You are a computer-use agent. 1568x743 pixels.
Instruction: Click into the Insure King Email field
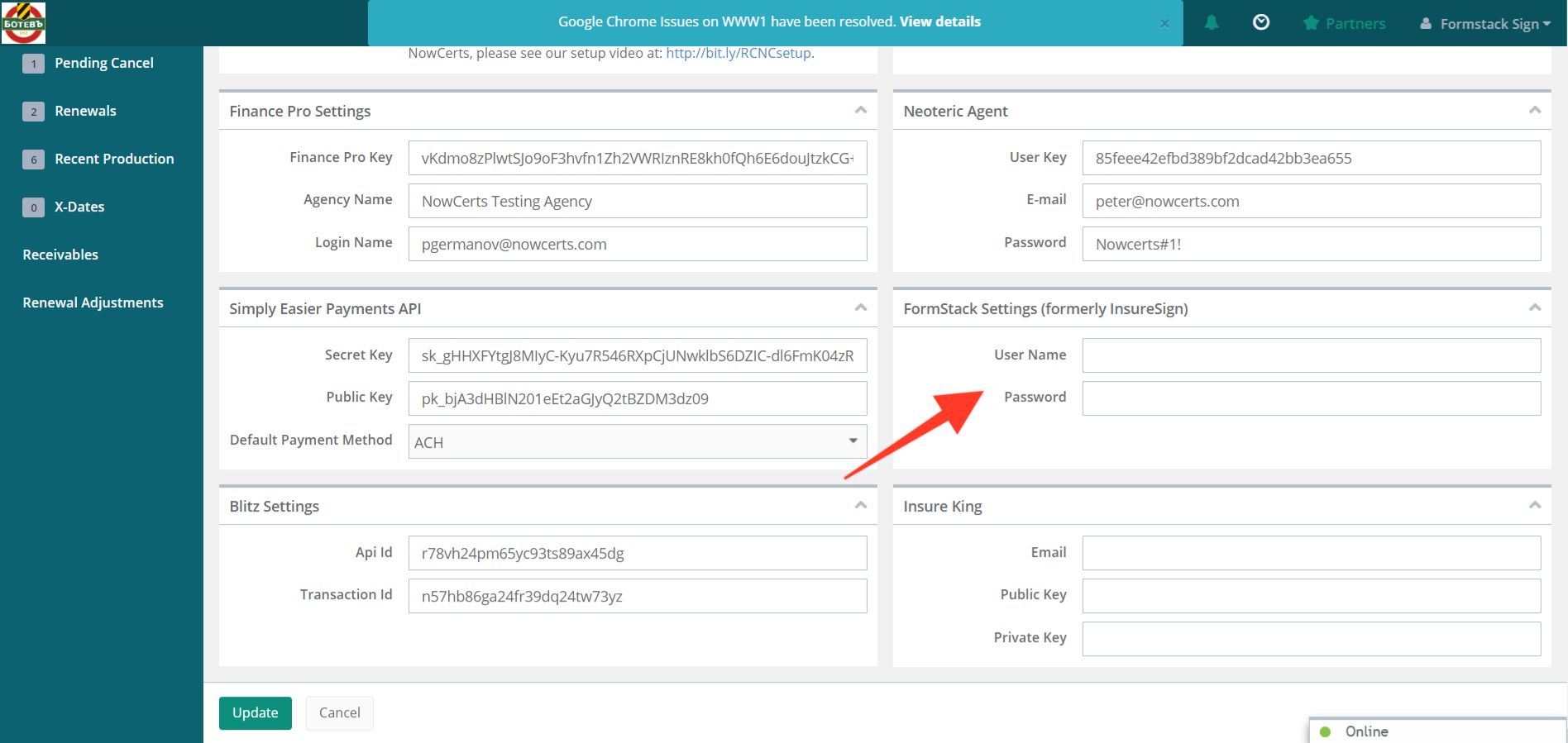(1312, 553)
